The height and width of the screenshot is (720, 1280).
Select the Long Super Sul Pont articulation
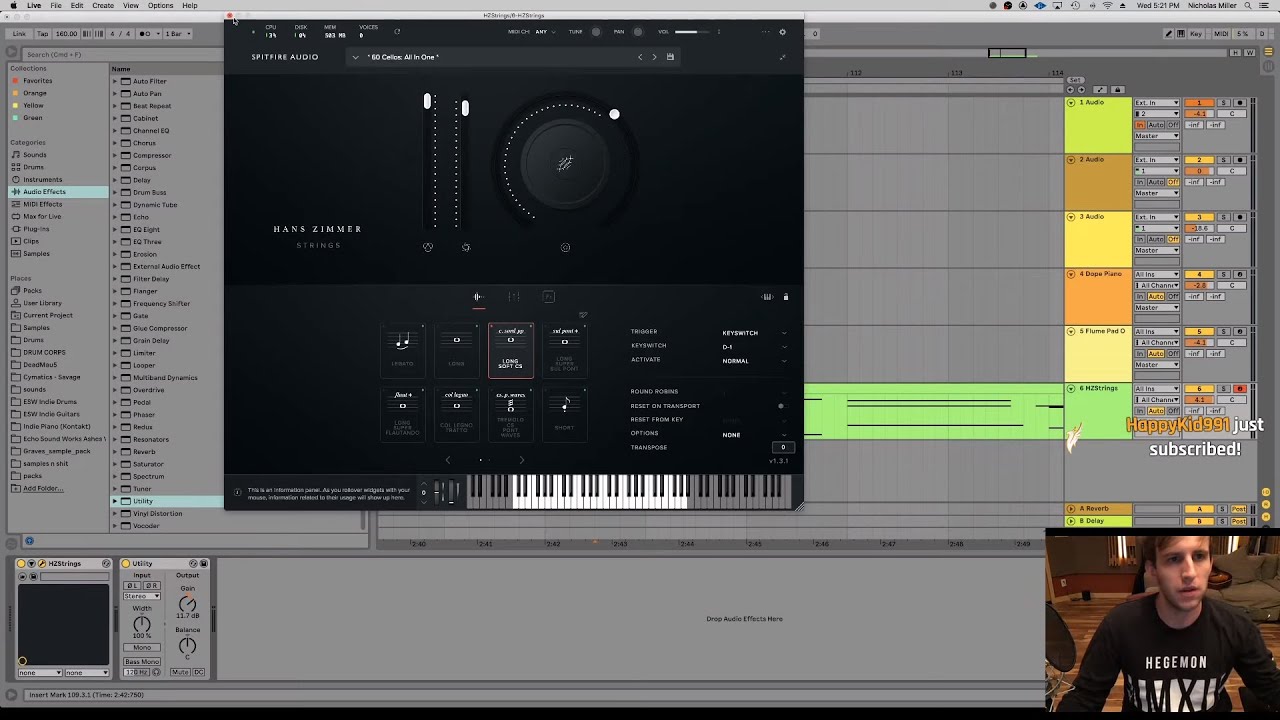[564, 350]
